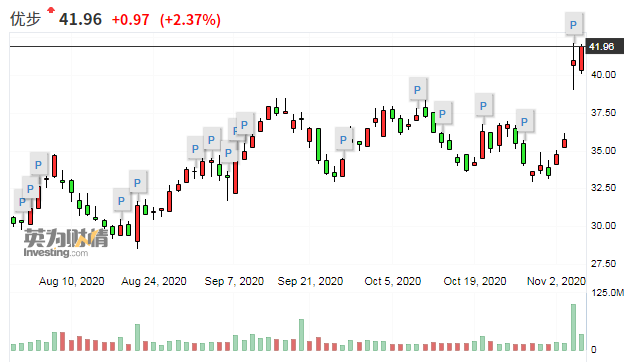
Task: Select the P marker above Oct 19 red candle
Action: (x=483, y=106)
